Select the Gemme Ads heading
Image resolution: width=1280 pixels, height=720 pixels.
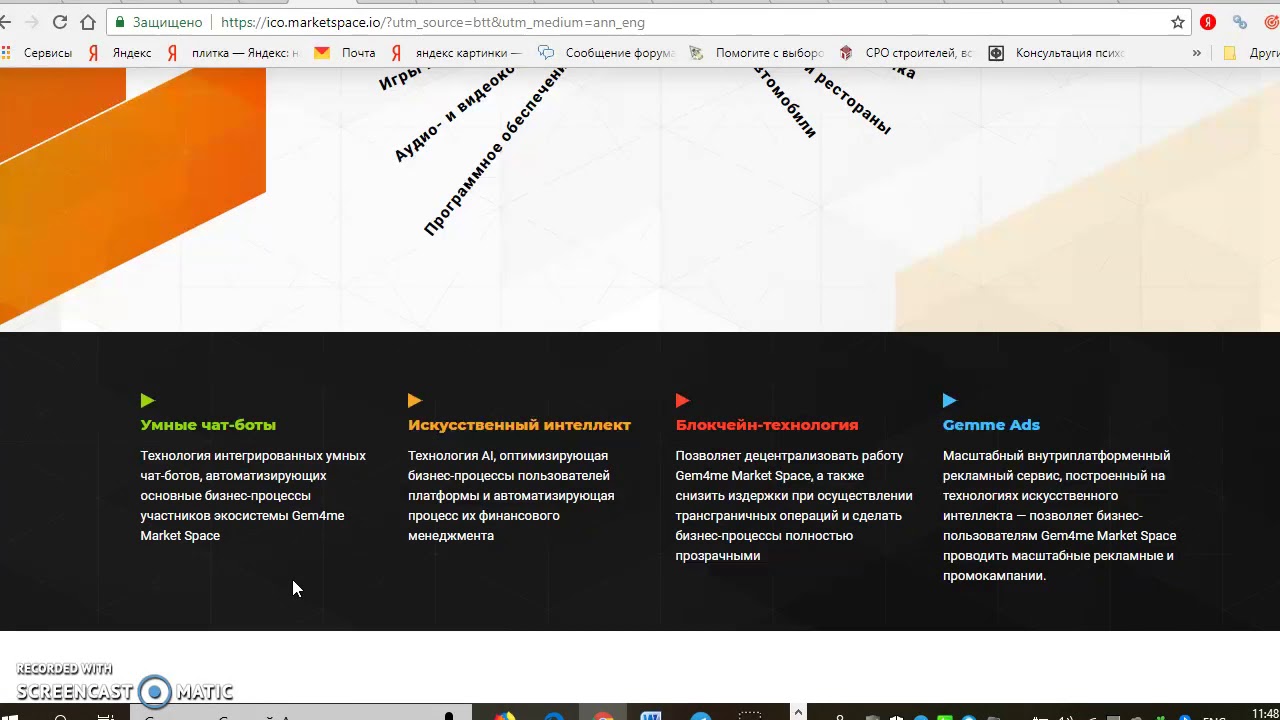click(991, 425)
